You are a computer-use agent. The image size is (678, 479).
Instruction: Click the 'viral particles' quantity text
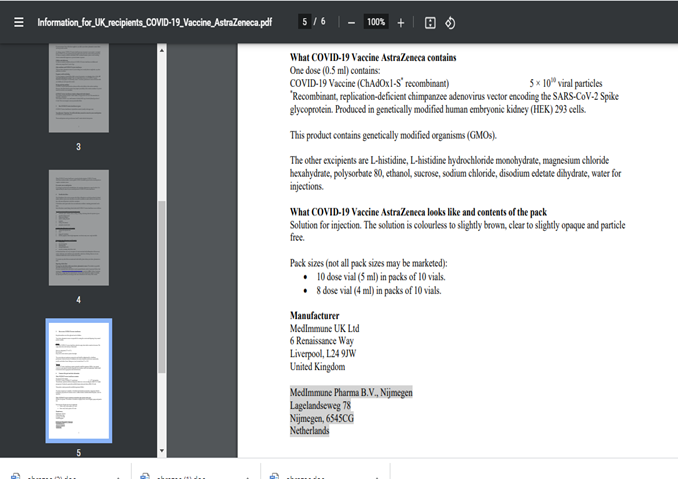pos(566,83)
